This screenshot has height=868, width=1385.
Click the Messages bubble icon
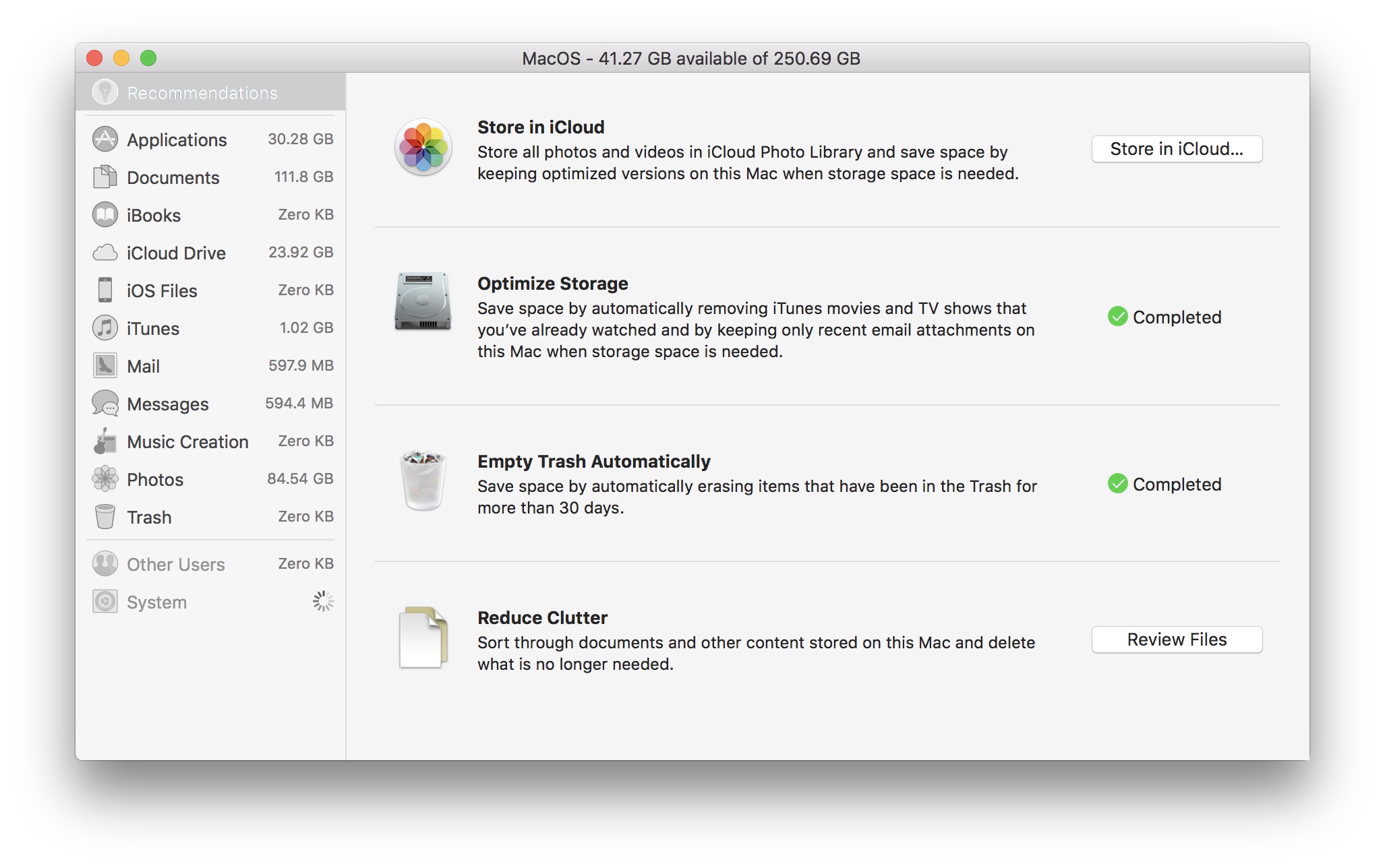click(105, 404)
